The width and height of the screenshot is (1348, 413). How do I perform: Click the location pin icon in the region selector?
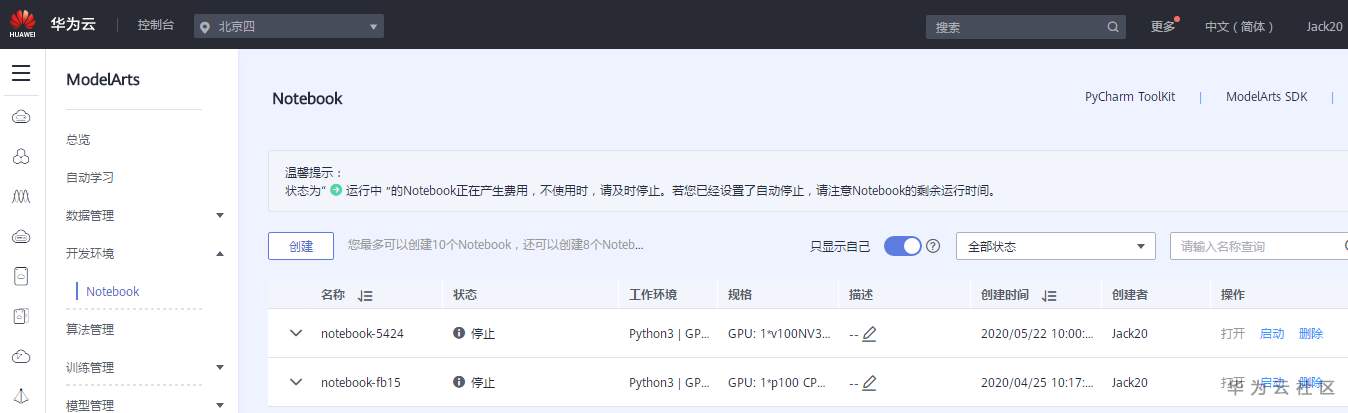tap(205, 27)
